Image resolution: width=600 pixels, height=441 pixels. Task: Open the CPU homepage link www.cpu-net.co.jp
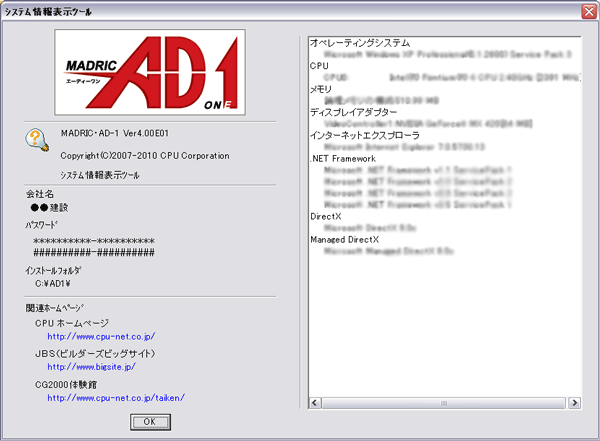point(101,336)
